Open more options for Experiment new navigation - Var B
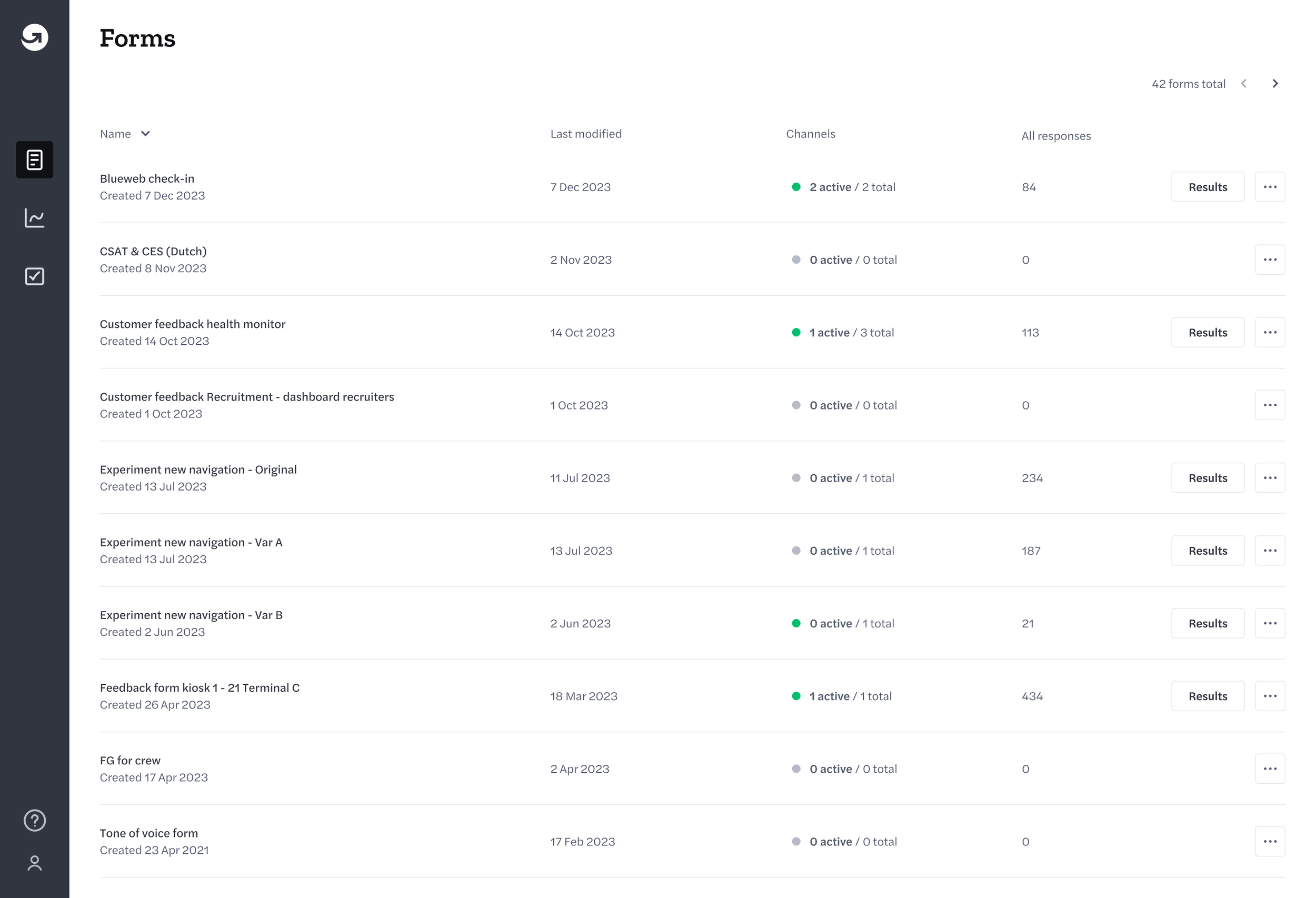This screenshot has width=1316, height=898. [1270, 623]
